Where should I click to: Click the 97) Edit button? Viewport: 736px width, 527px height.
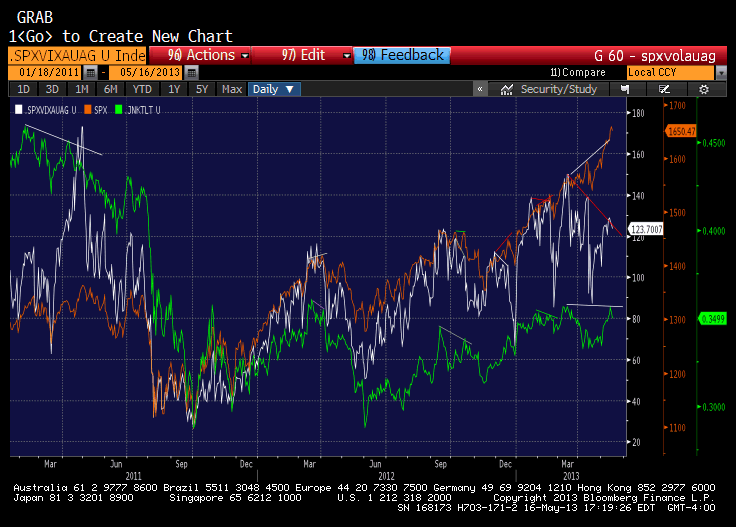(x=303, y=55)
